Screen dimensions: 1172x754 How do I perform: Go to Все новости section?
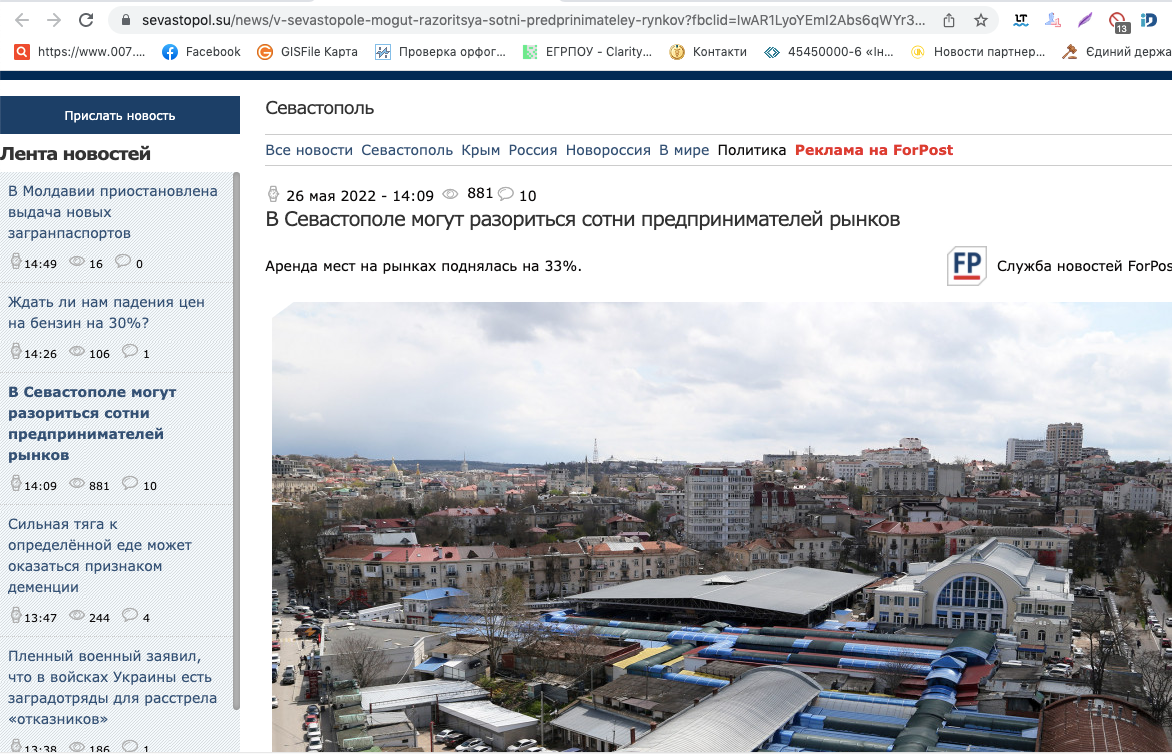[309, 150]
